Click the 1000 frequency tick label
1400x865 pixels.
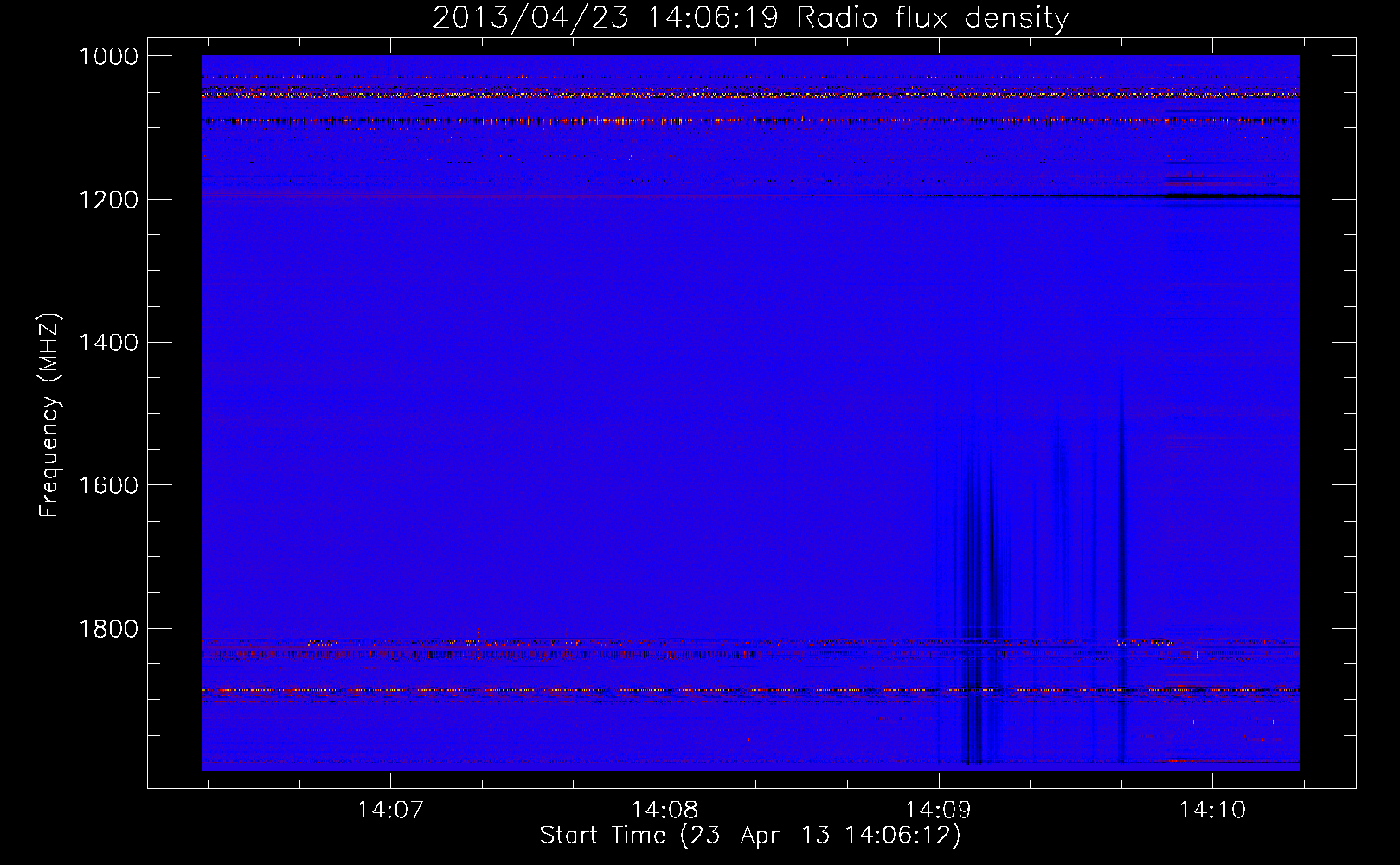pos(108,56)
